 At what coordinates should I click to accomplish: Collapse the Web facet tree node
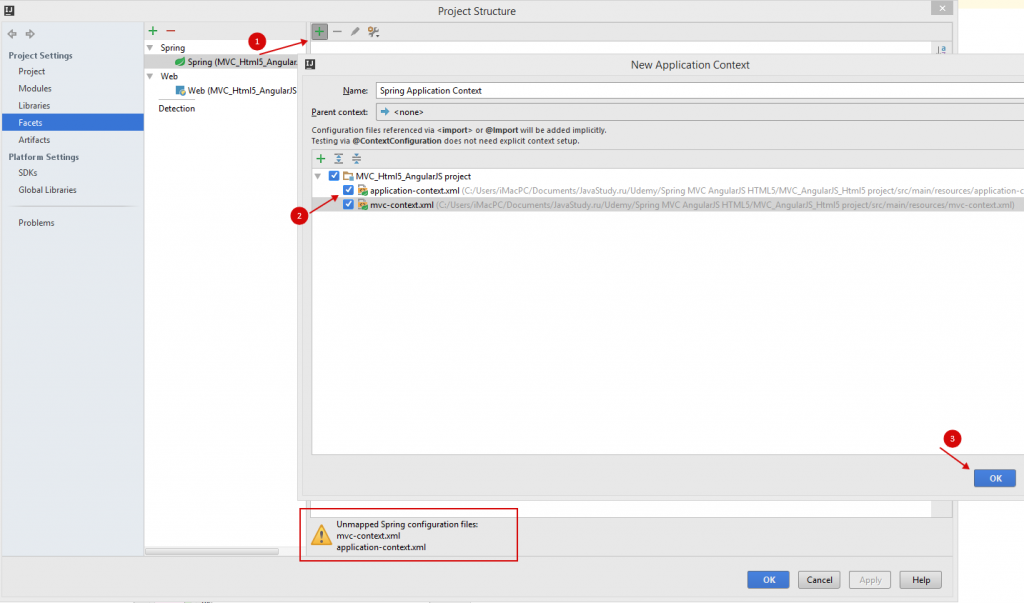(150, 76)
